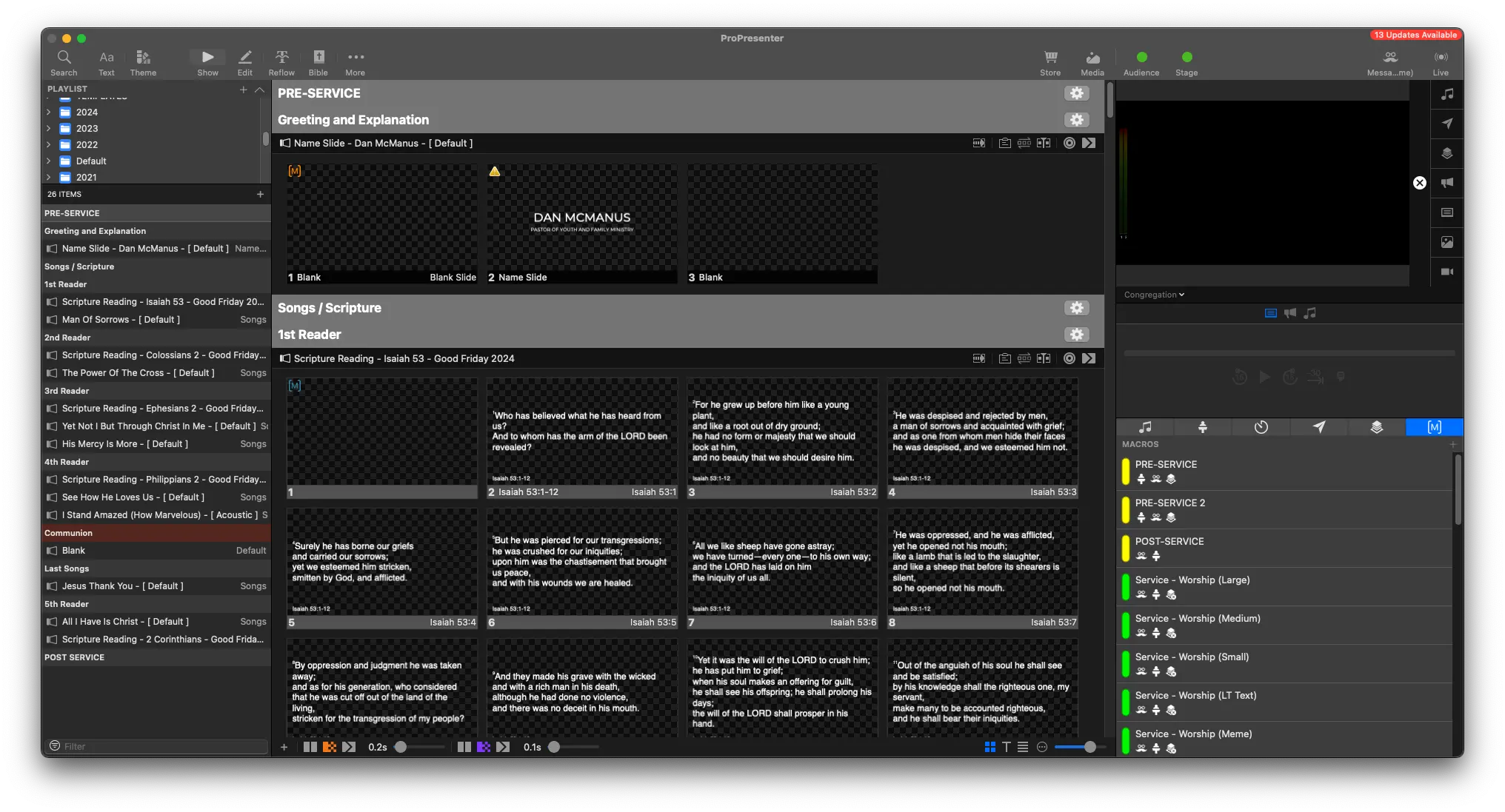
Task: Clear all with the X button
Action: [x=1419, y=183]
